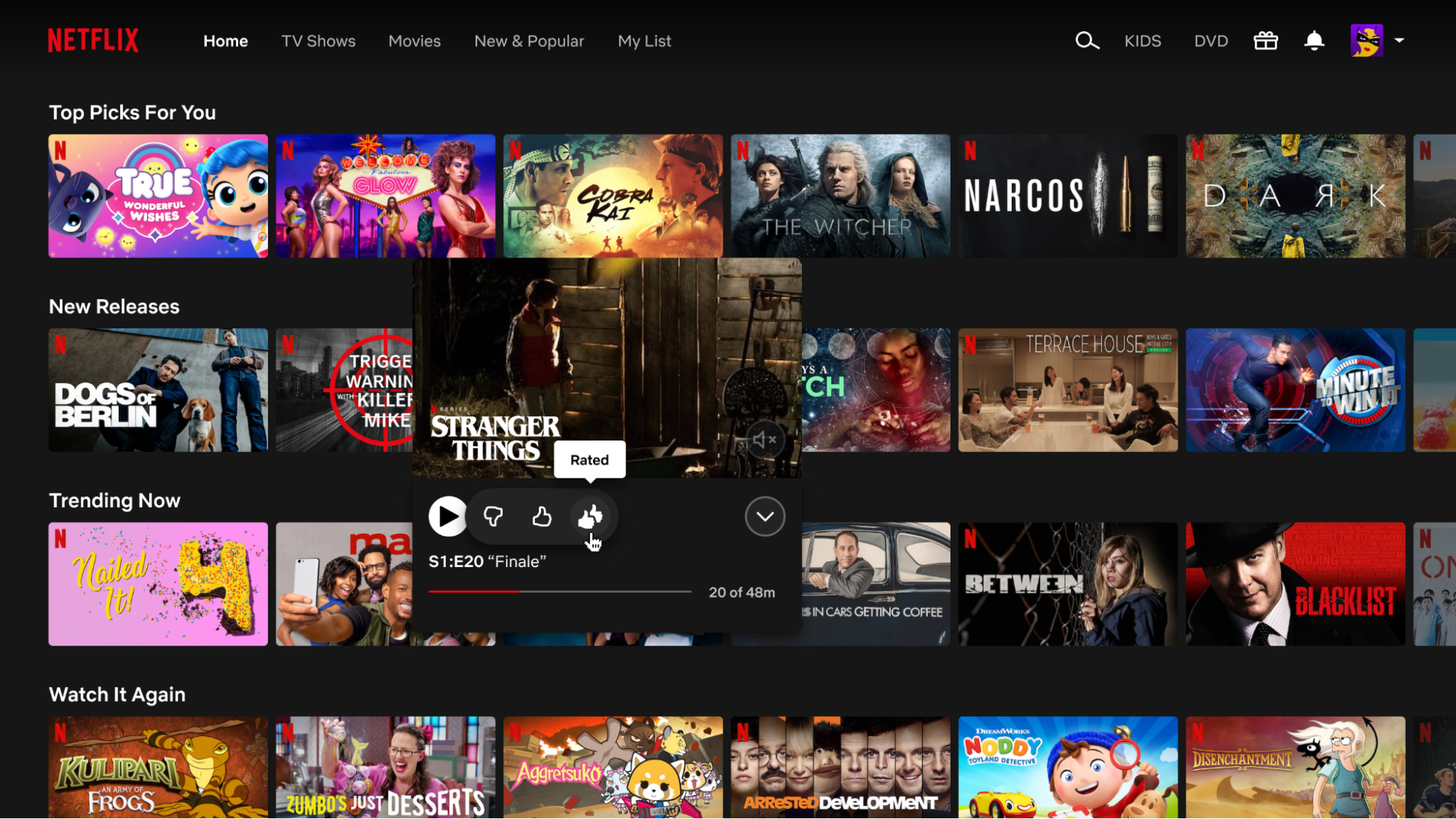1456x819 pixels.
Task: Click the thumbs up icon on Stranger Things
Action: tap(542, 516)
